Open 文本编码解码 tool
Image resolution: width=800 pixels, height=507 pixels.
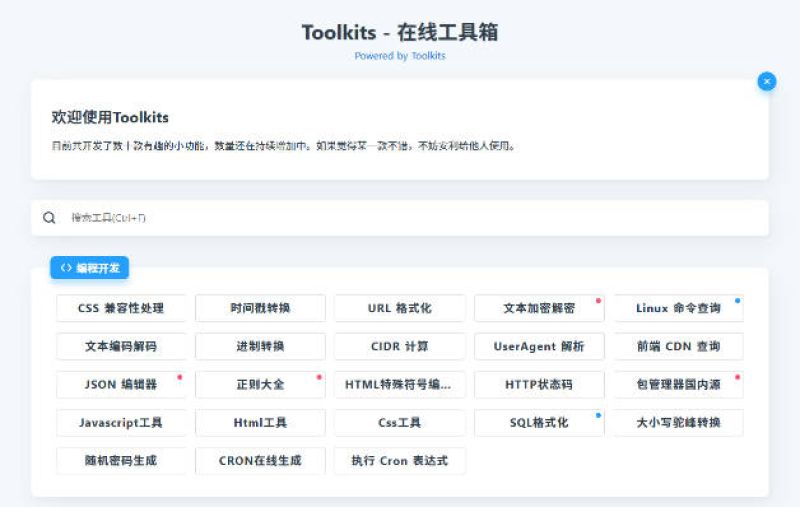click(x=121, y=346)
